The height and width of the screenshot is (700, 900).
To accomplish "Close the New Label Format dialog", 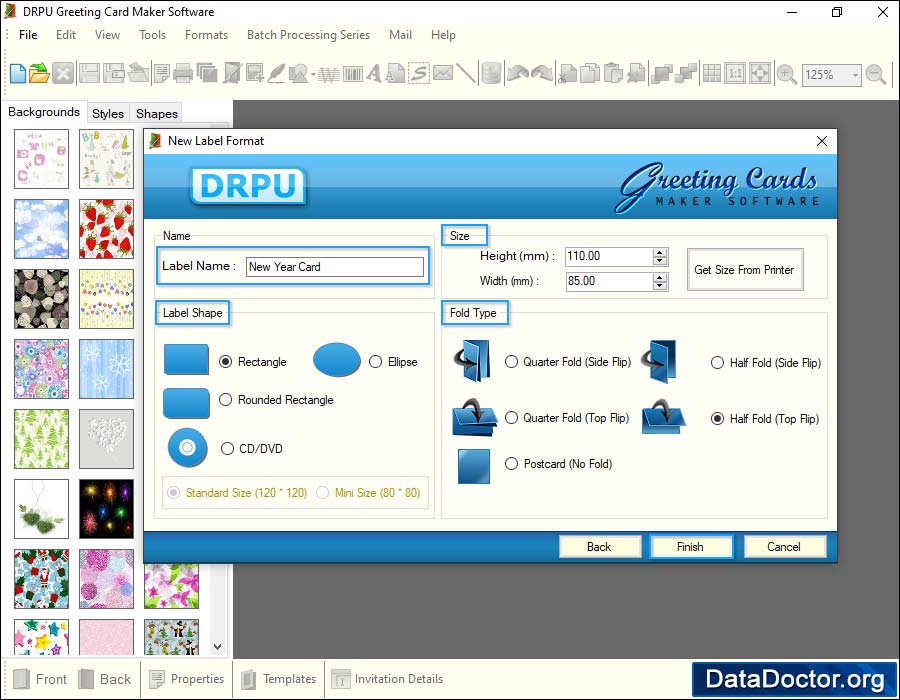I will click(x=821, y=141).
